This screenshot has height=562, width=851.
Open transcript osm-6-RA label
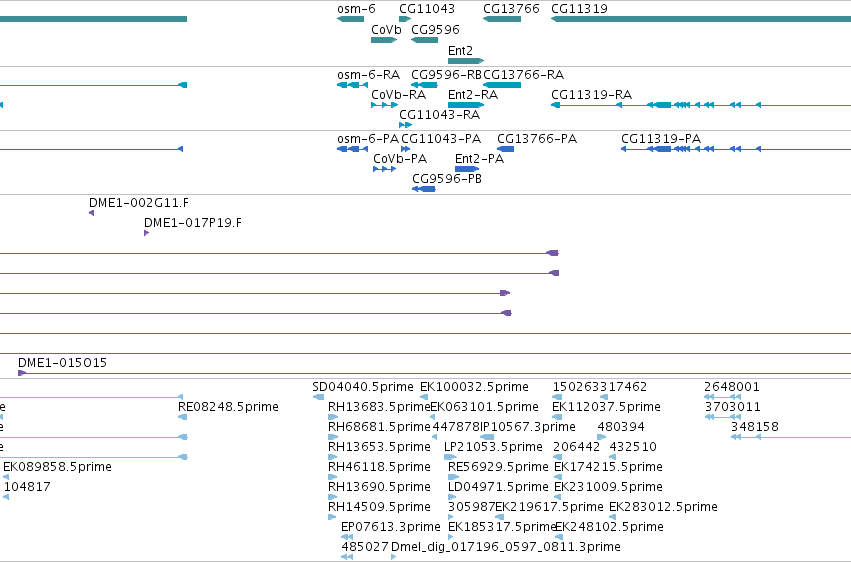(x=369, y=74)
